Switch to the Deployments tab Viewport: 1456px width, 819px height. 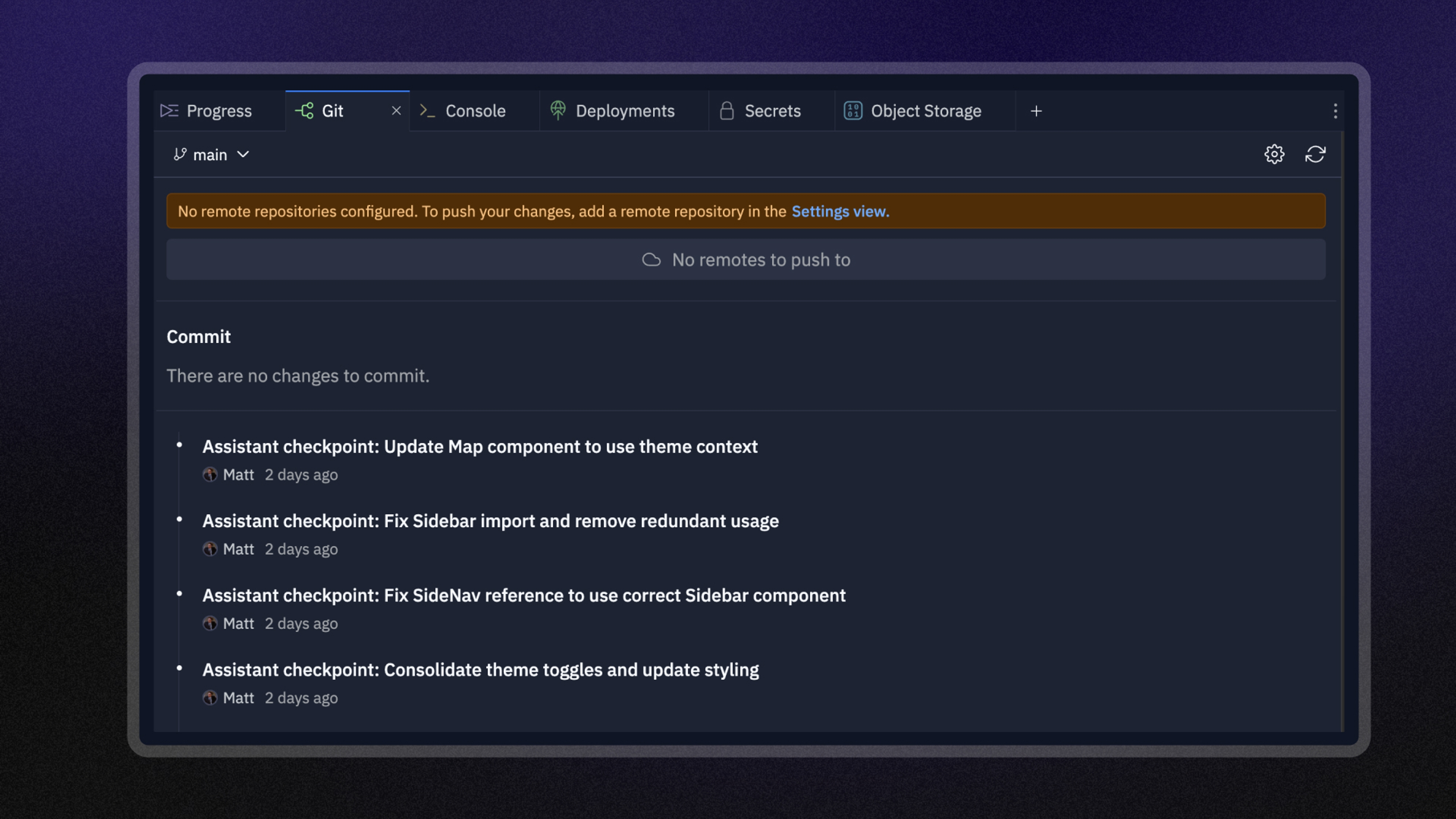click(624, 111)
